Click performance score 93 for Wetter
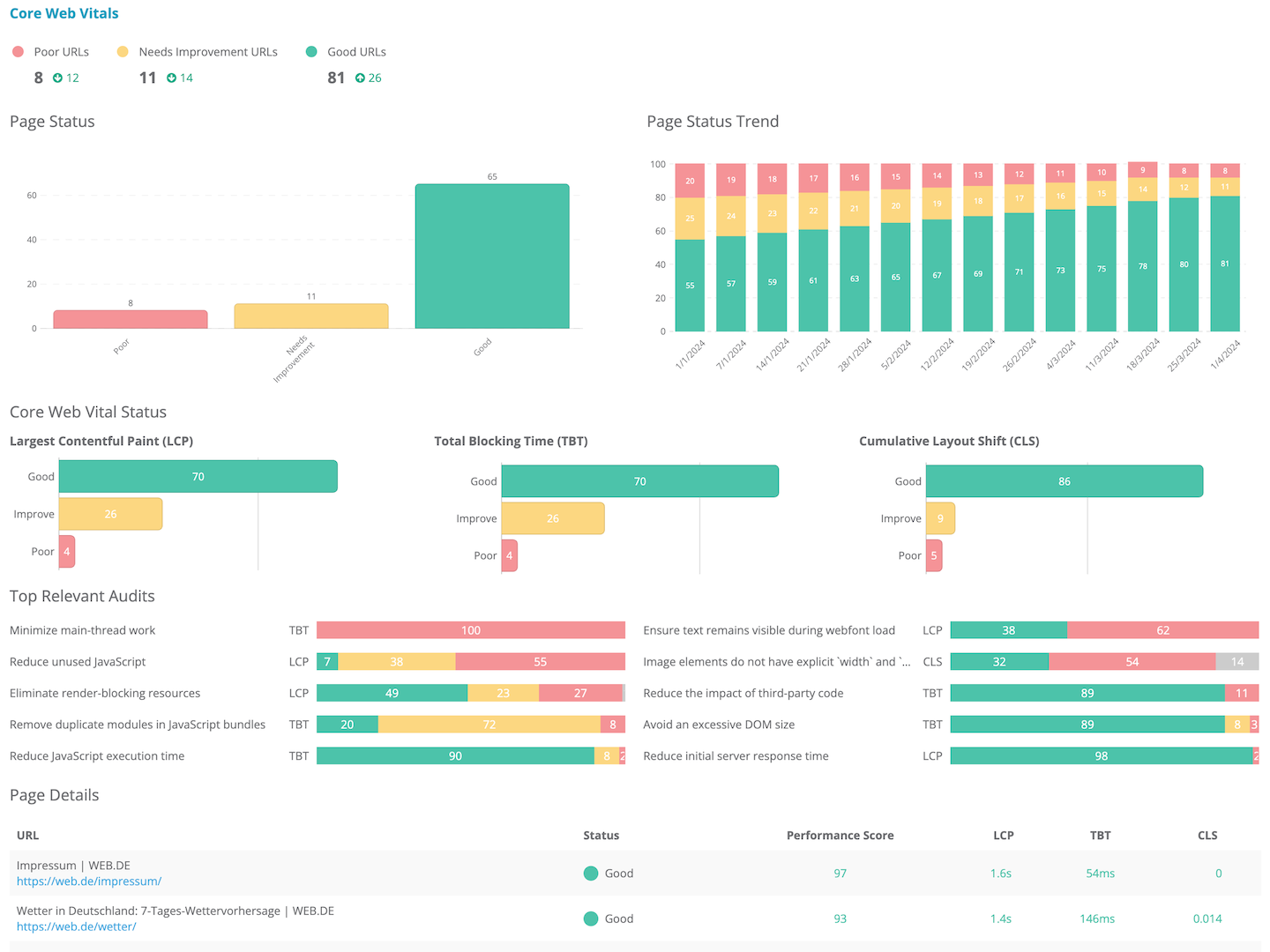Screen dimensions: 1270x952 (840, 919)
